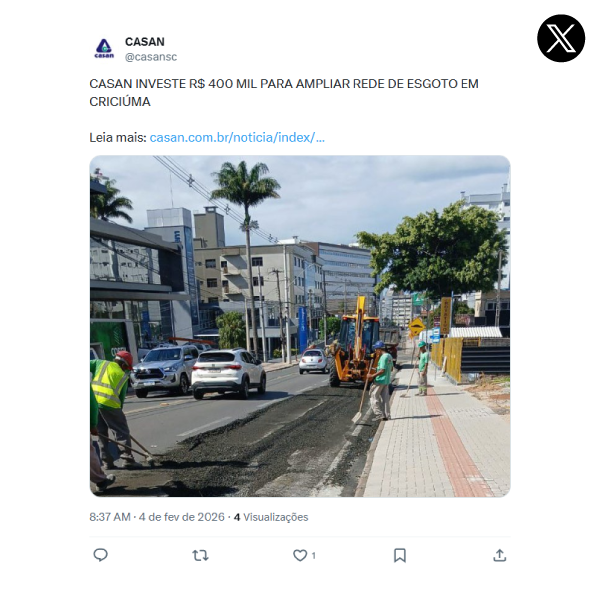Click the @casansc handle

(x=151, y=57)
